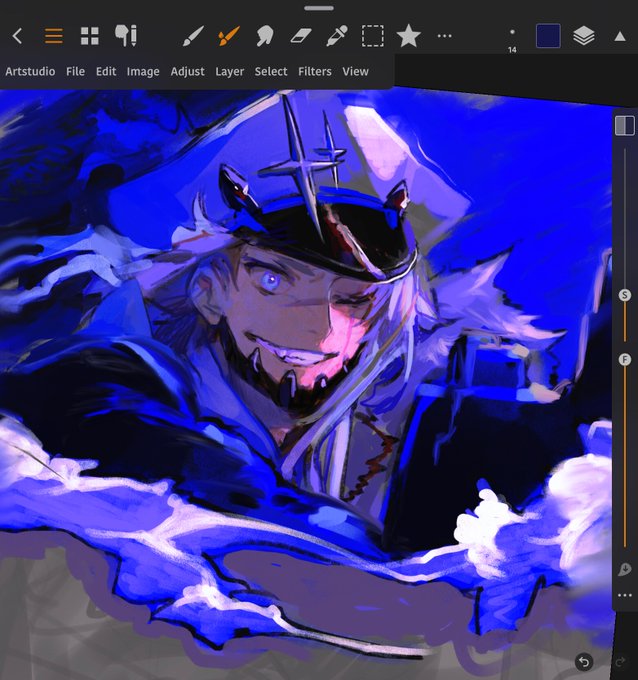
Task: Select the dashed rectangle Selection tool
Action: click(x=373, y=36)
